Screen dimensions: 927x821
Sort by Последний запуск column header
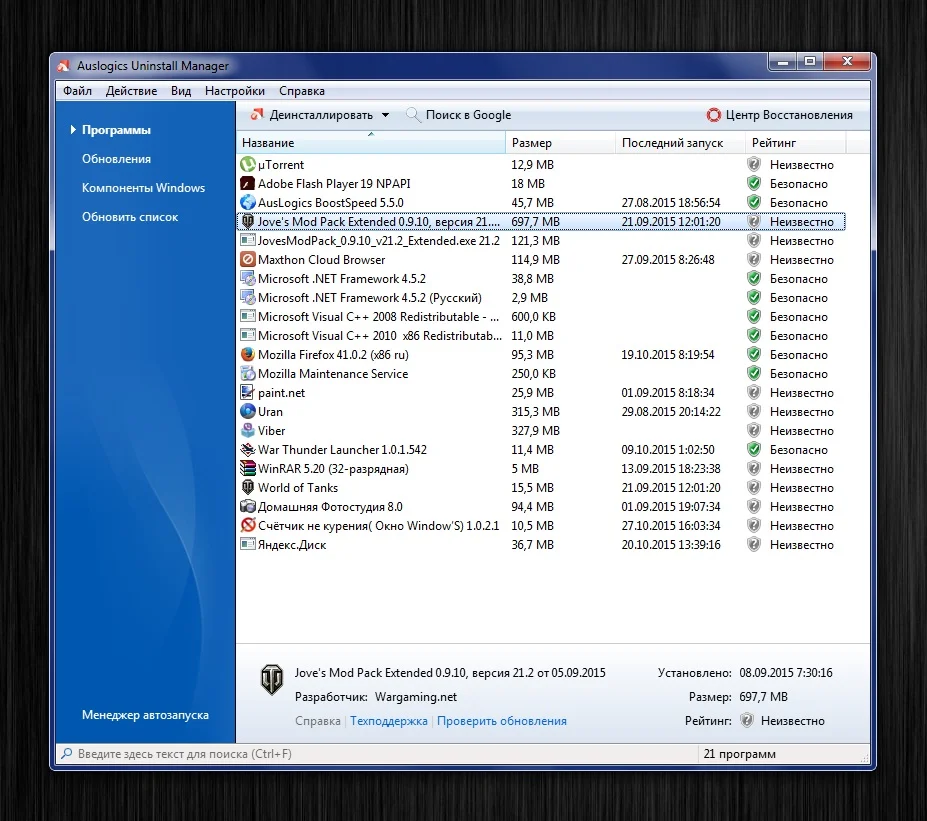point(680,143)
